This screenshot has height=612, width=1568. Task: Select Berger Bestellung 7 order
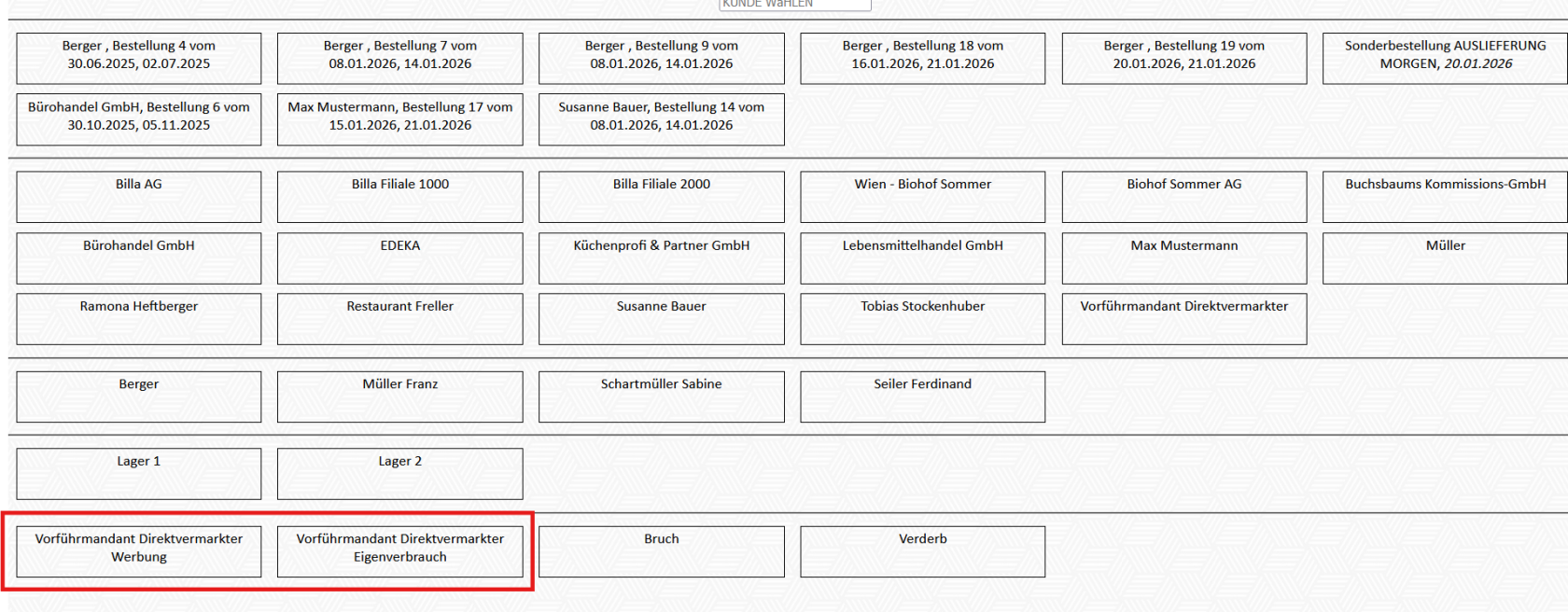click(x=399, y=58)
